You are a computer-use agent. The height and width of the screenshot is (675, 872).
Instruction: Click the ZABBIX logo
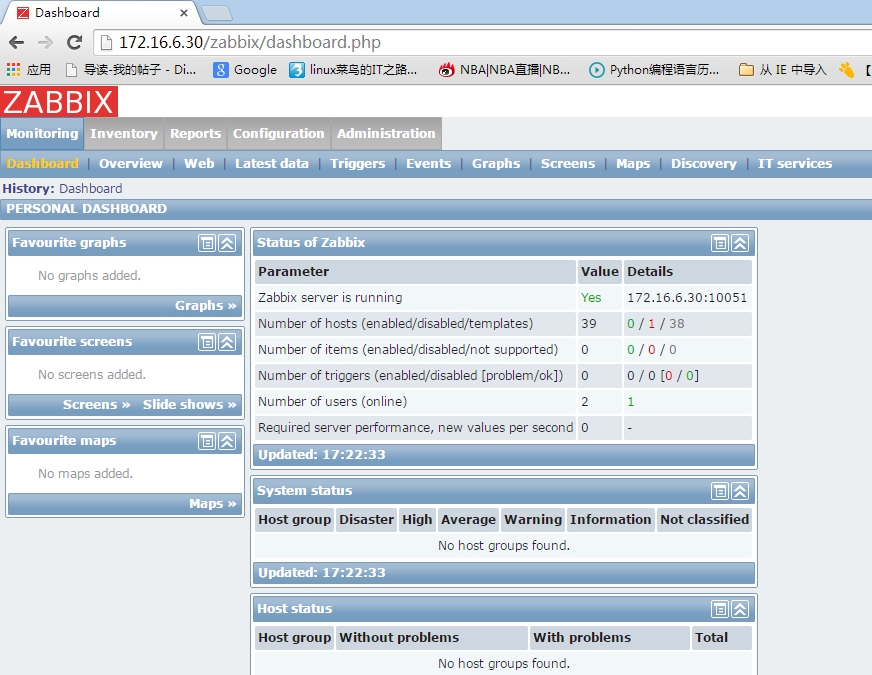click(59, 102)
